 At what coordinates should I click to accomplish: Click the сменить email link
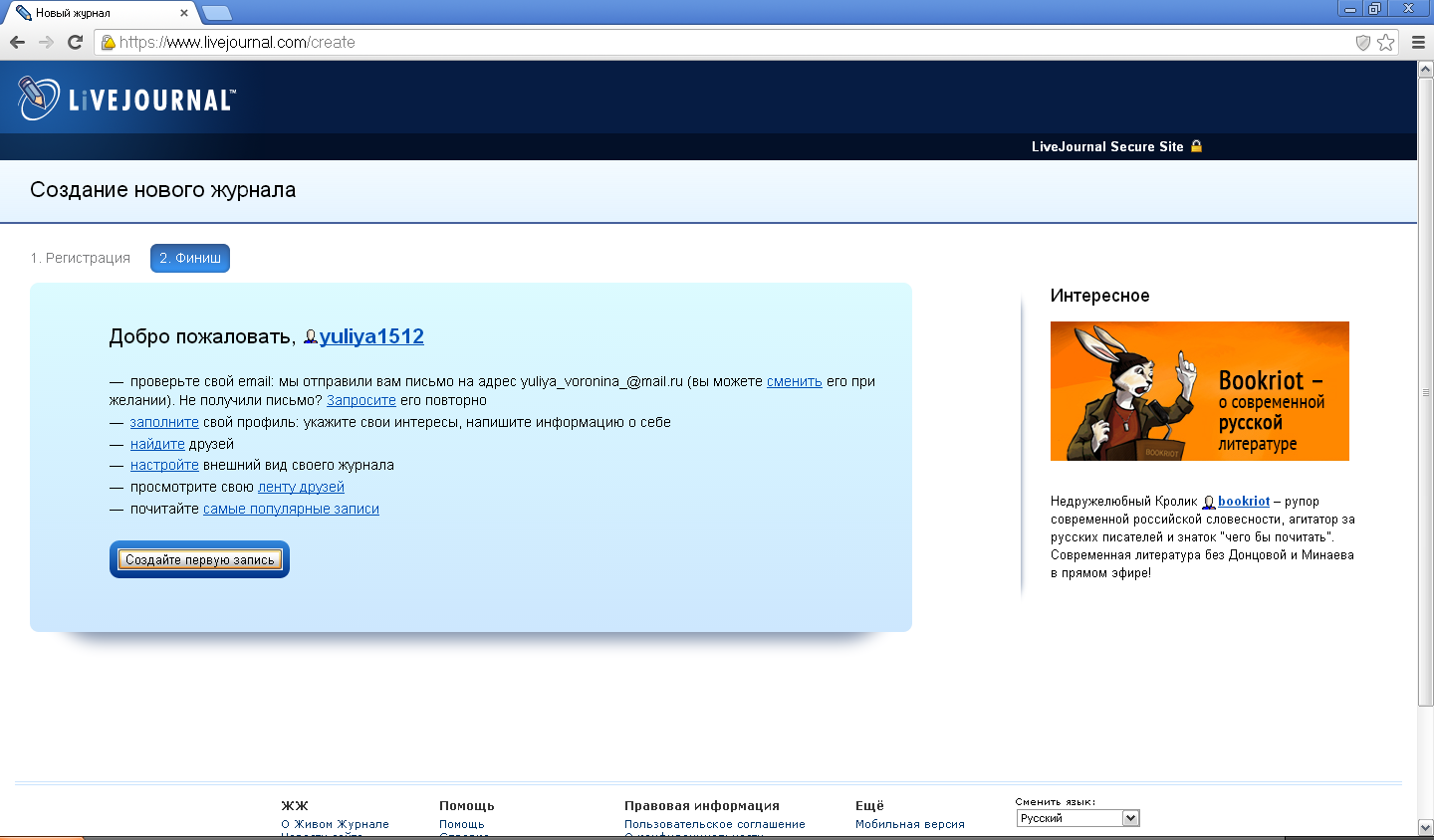tap(795, 381)
